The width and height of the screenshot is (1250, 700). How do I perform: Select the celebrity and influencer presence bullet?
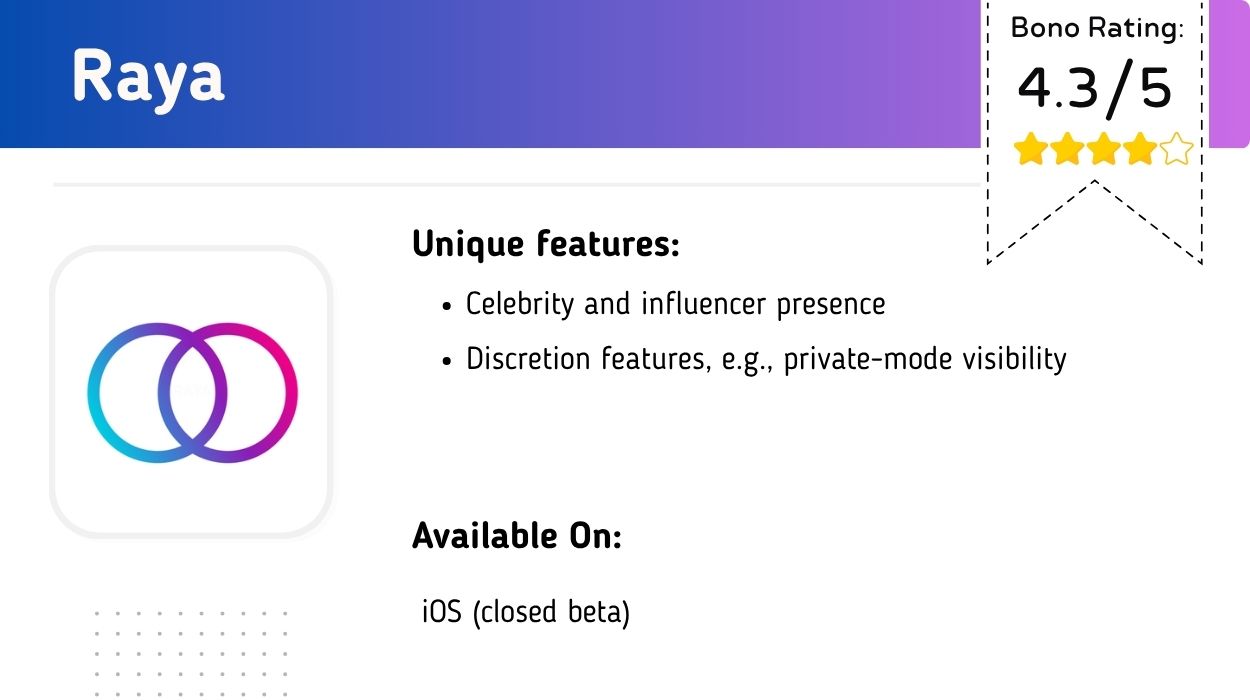pos(675,304)
